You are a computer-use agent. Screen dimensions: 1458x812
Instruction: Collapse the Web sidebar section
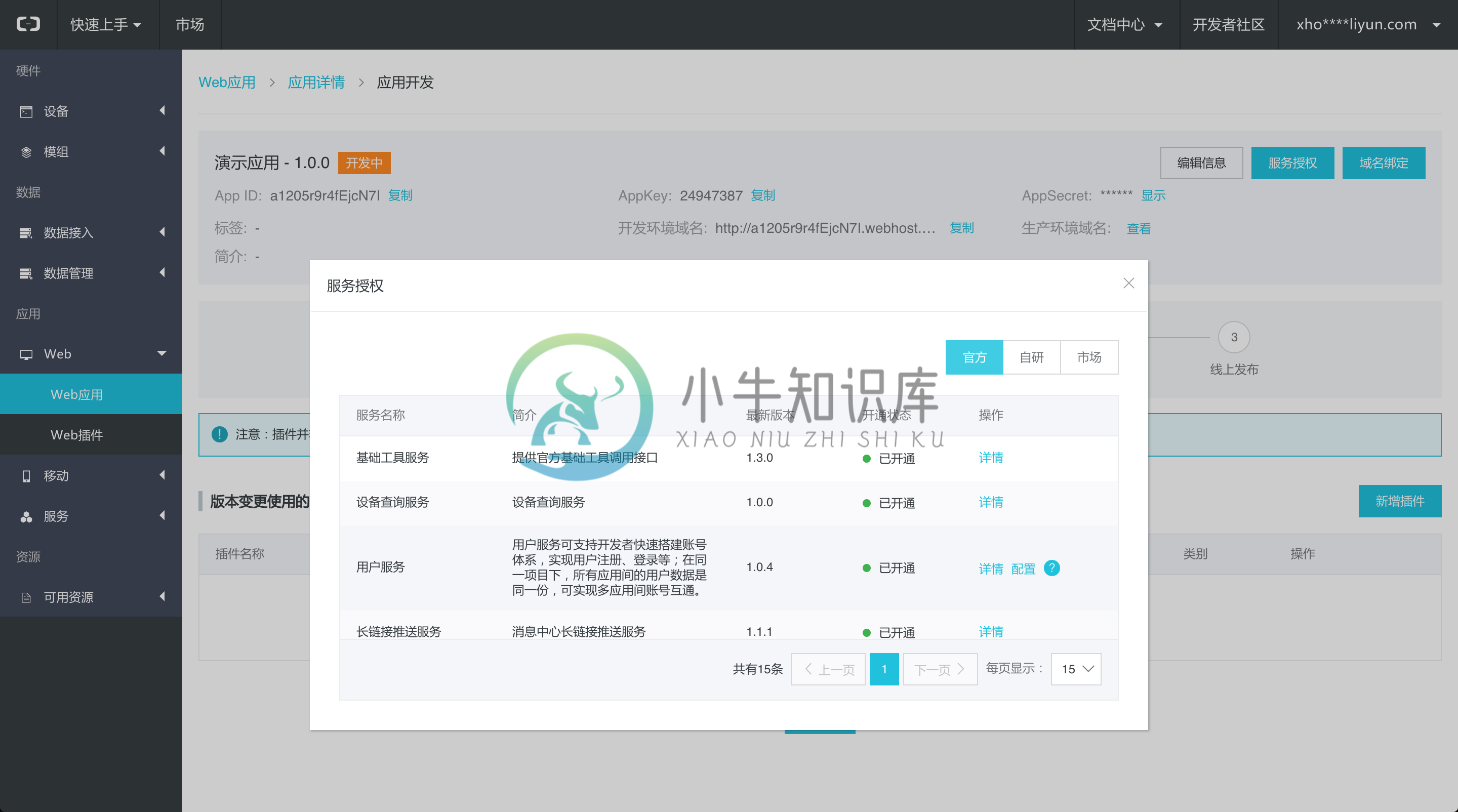click(x=162, y=354)
